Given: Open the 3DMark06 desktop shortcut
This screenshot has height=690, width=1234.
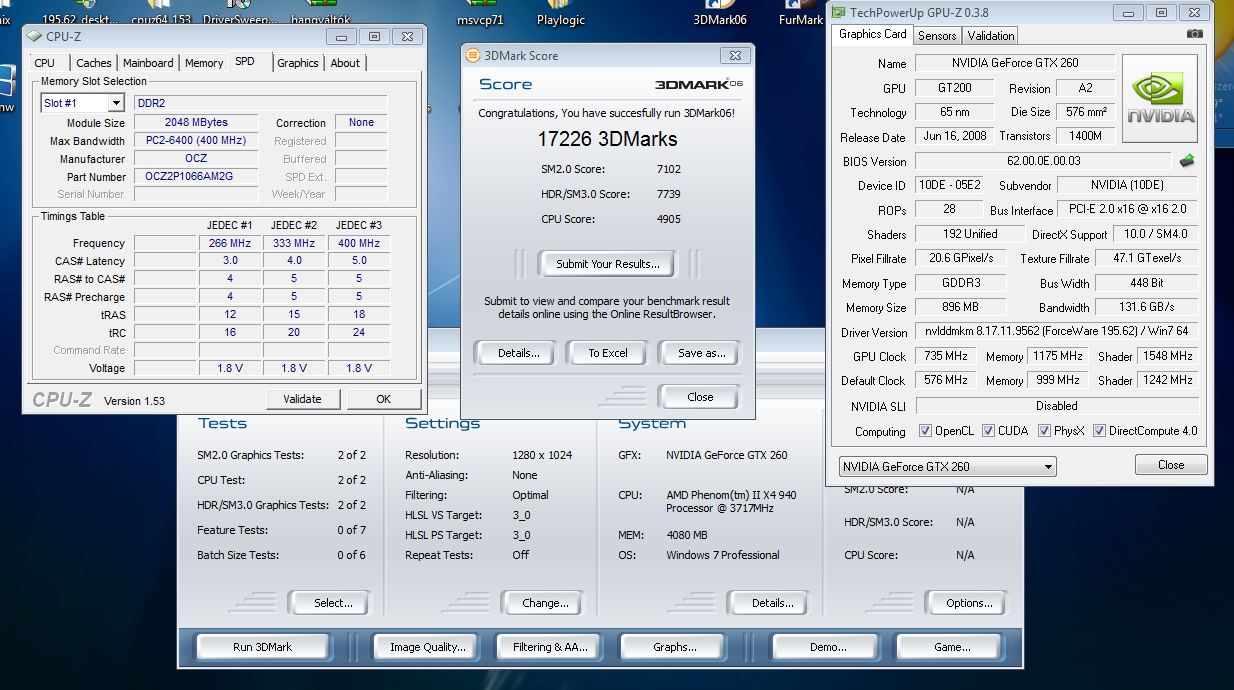Looking at the screenshot, I should 720,14.
